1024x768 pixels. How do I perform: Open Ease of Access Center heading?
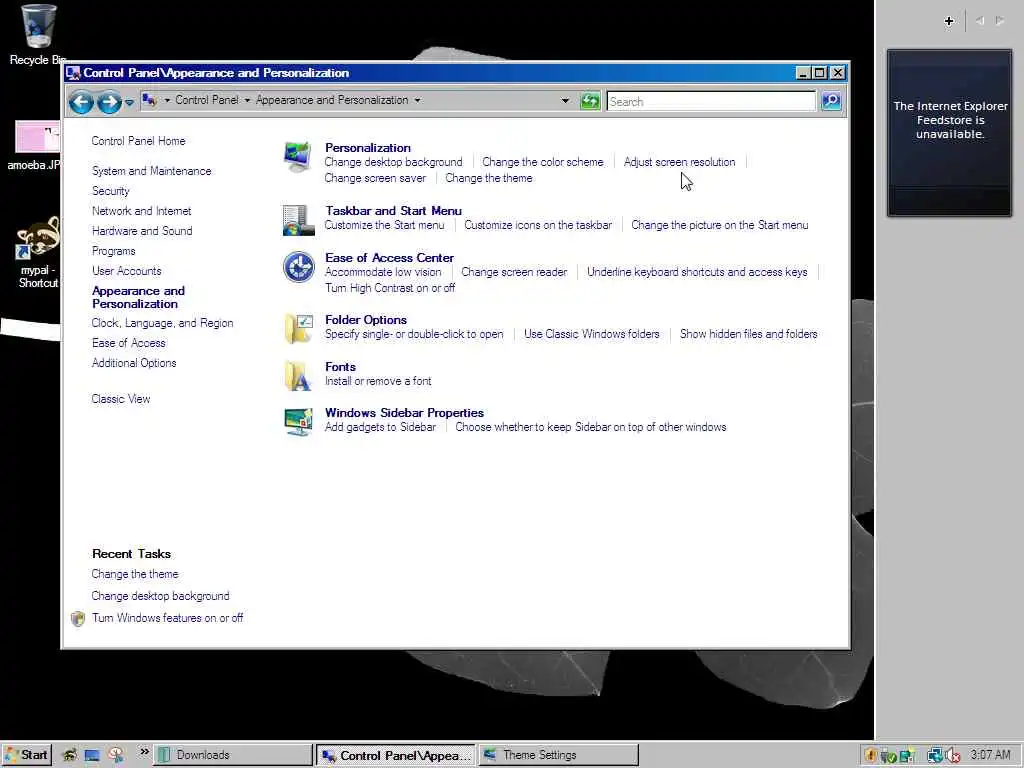(389, 257)
